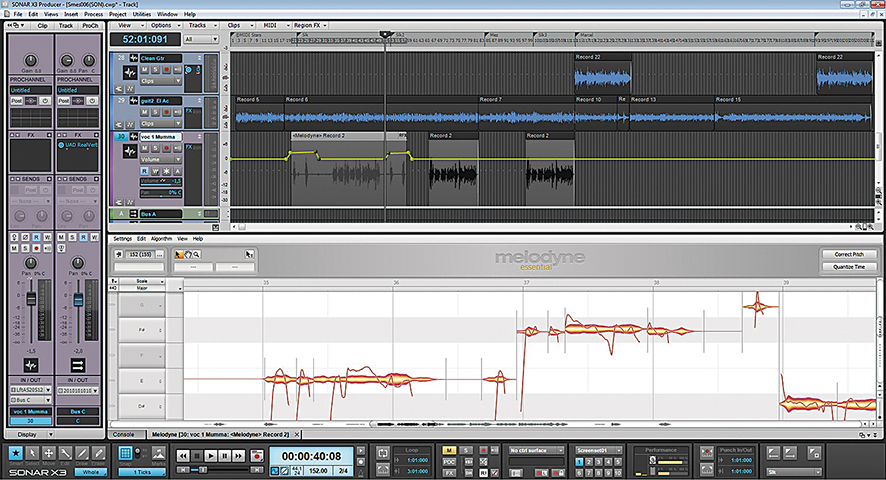Open the Whole snap resolution dropdown

tap(91, 472)
